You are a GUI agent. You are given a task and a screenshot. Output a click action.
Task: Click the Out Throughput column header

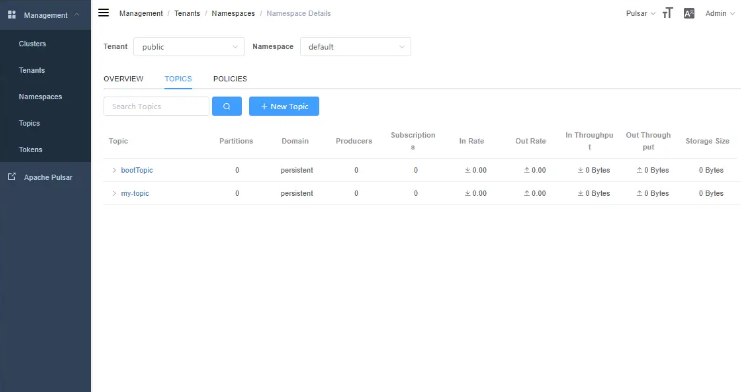[x=648, y=141]
